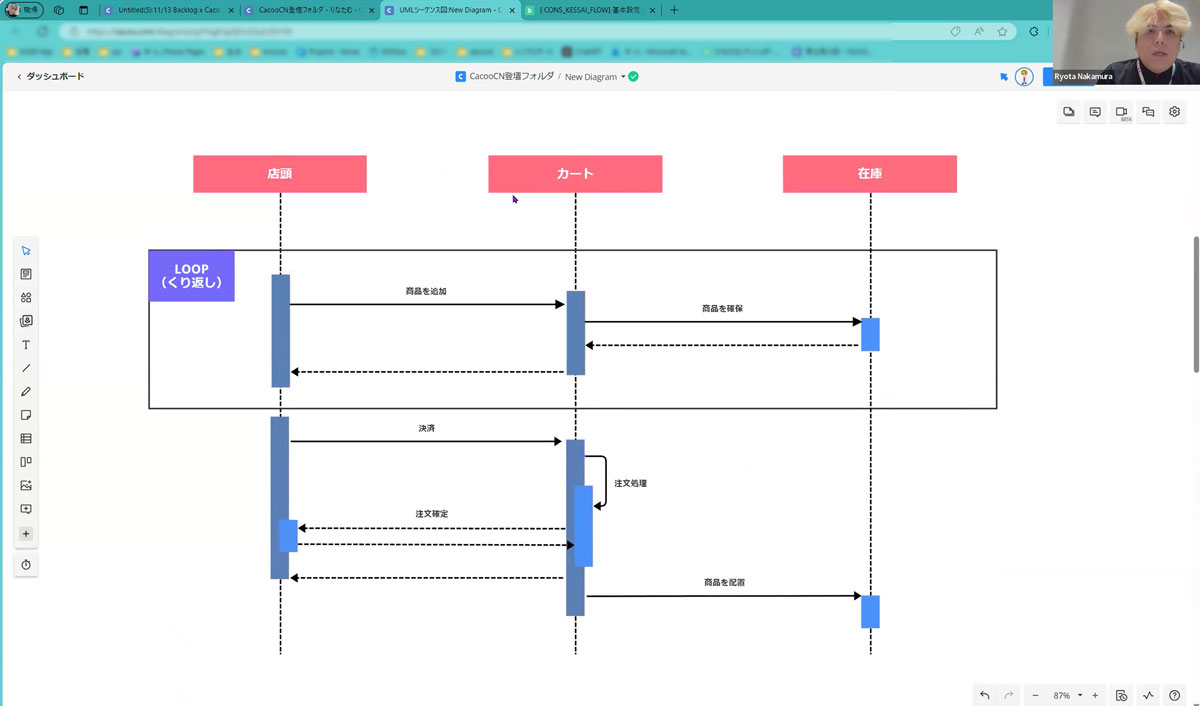The image size is (1200, 706).
Task: Open the Shapes library panel
Action: pos(26,297)
